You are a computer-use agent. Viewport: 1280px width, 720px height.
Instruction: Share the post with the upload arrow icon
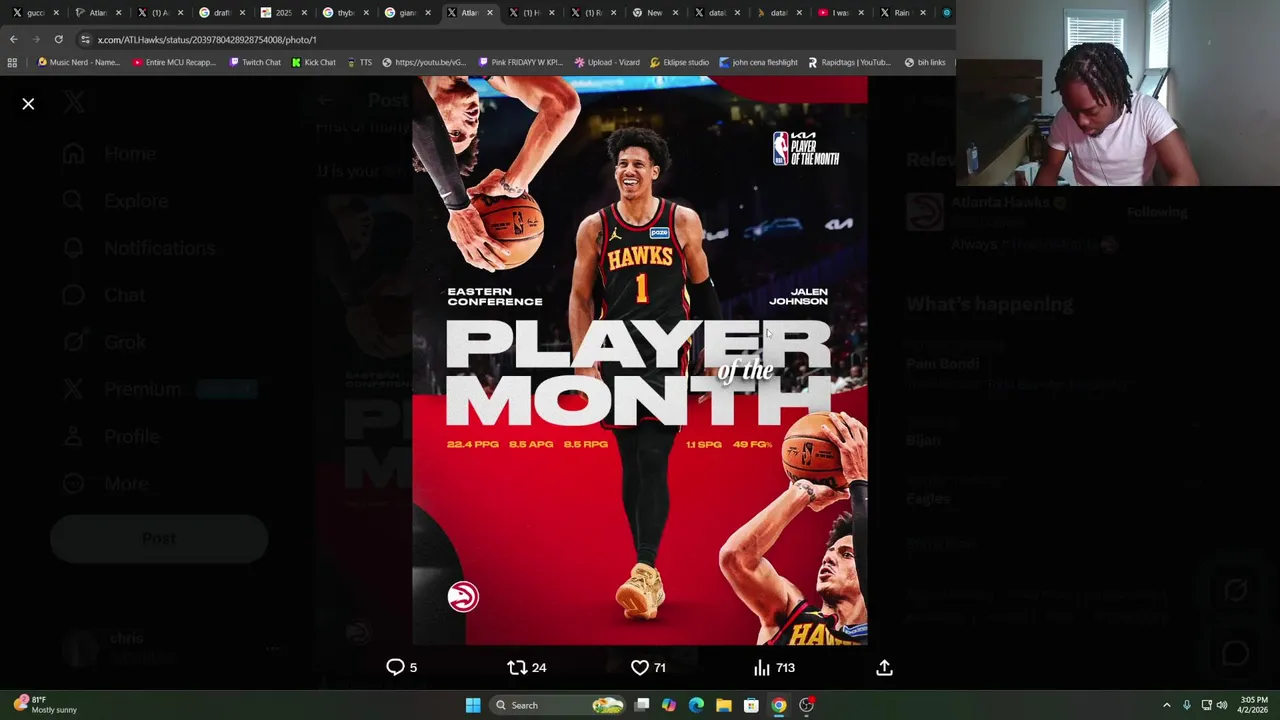(884, 667)
